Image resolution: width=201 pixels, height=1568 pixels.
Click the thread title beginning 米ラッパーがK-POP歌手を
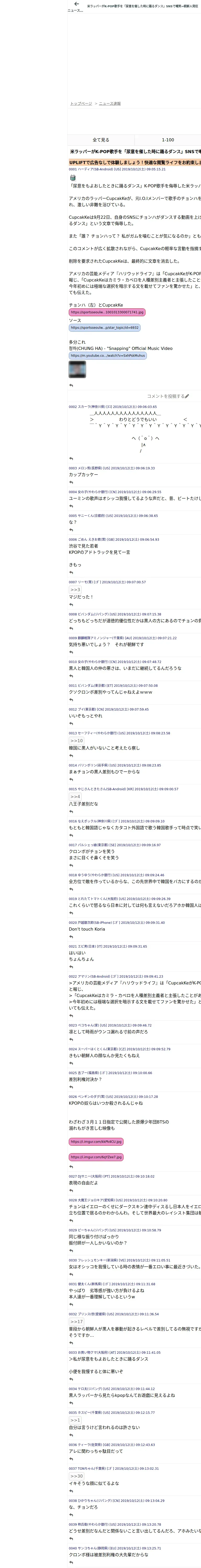click(x=135, y=152)
